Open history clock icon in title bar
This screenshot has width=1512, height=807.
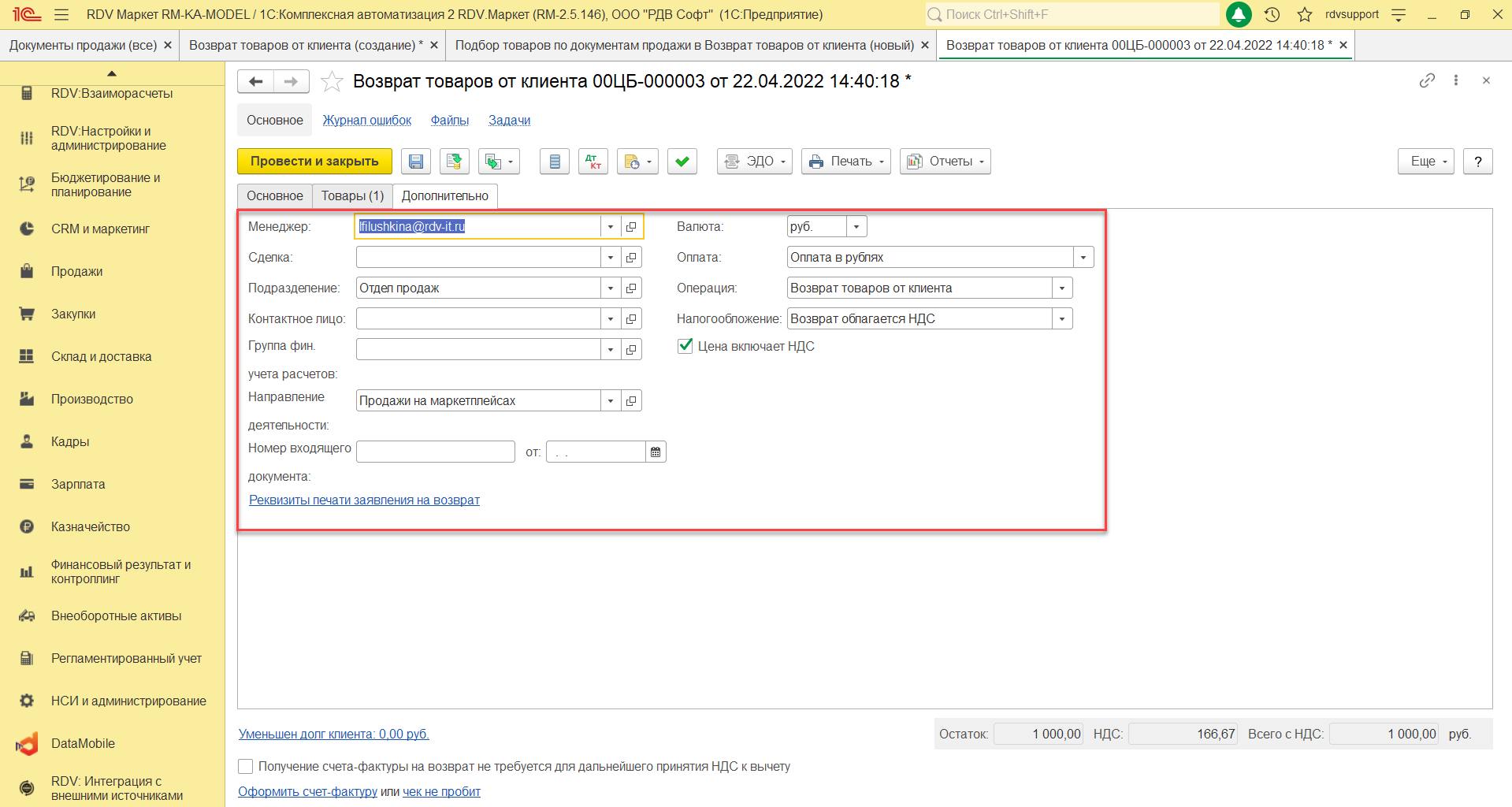coord(1272,14)
